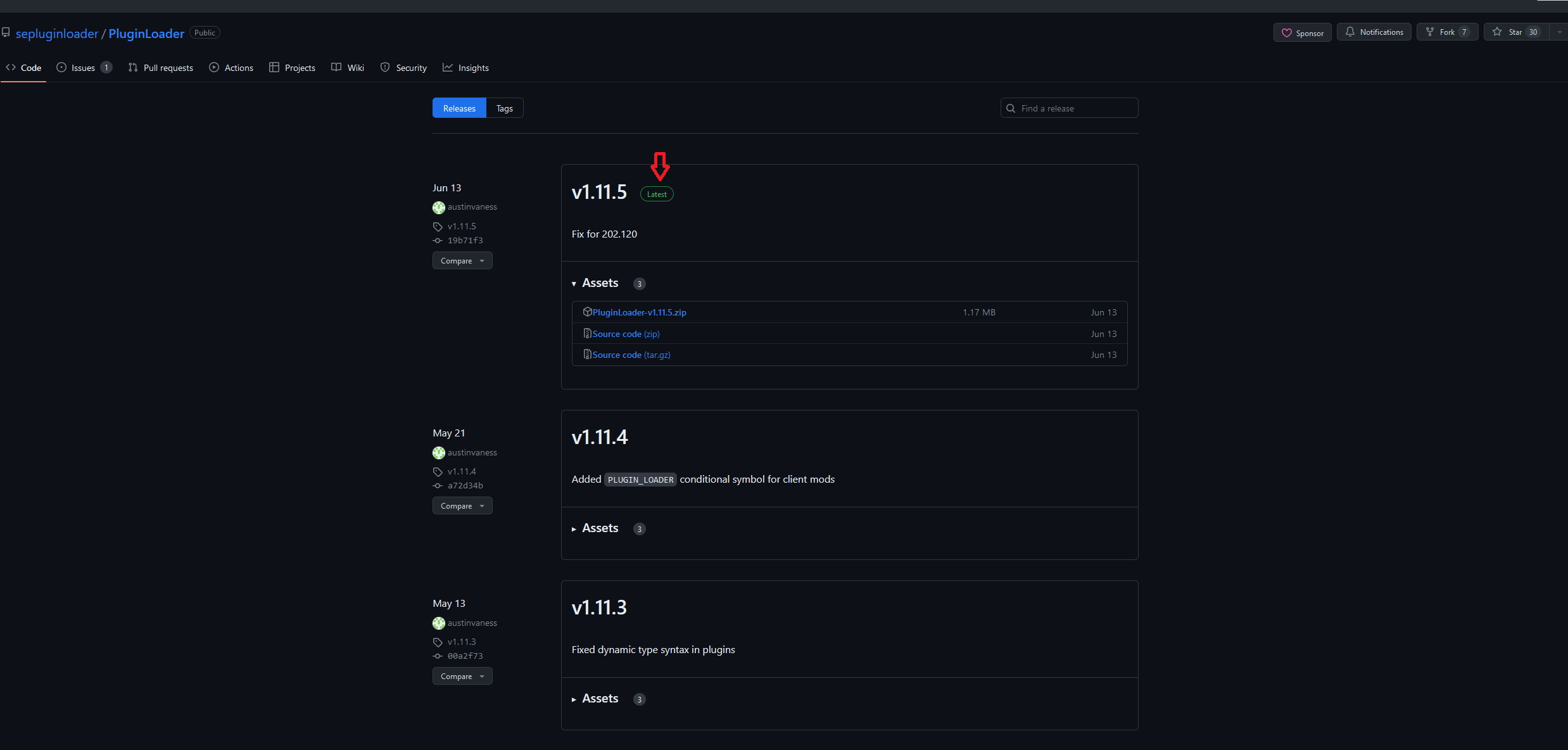Open the Pull requests tab
Viewport: 1568px width, 750px height.
161,68
